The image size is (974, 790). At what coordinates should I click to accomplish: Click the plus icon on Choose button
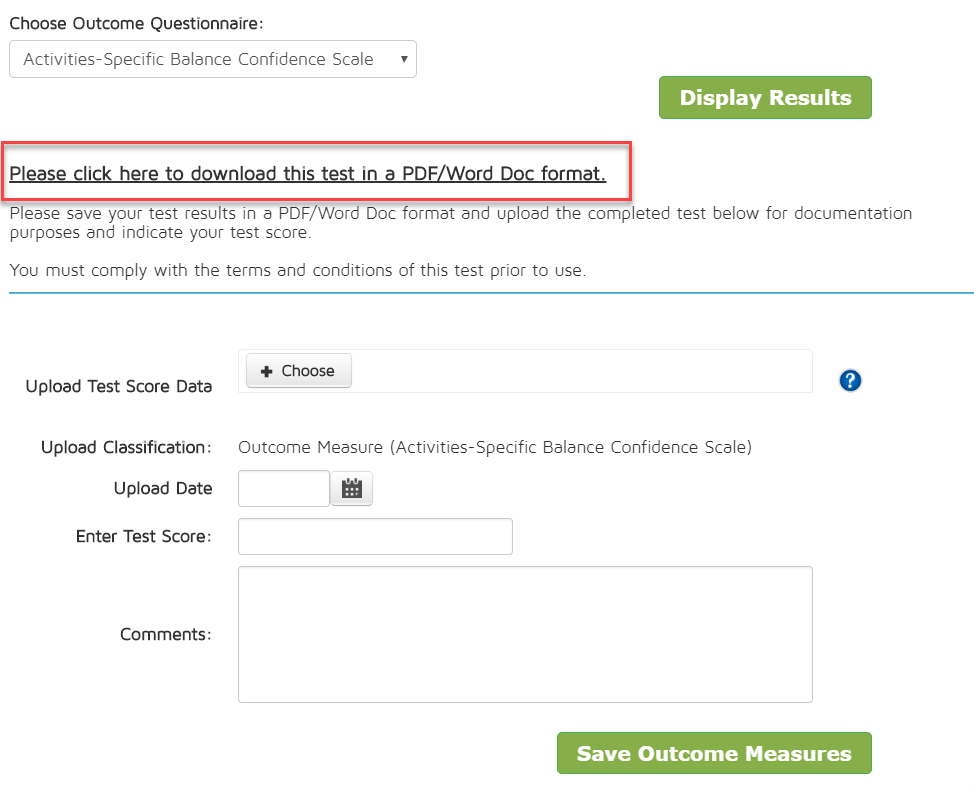[267, 371]
